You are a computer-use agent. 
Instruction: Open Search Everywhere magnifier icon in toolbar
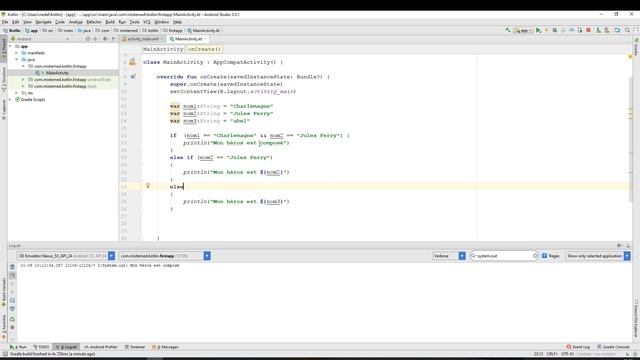627,30
